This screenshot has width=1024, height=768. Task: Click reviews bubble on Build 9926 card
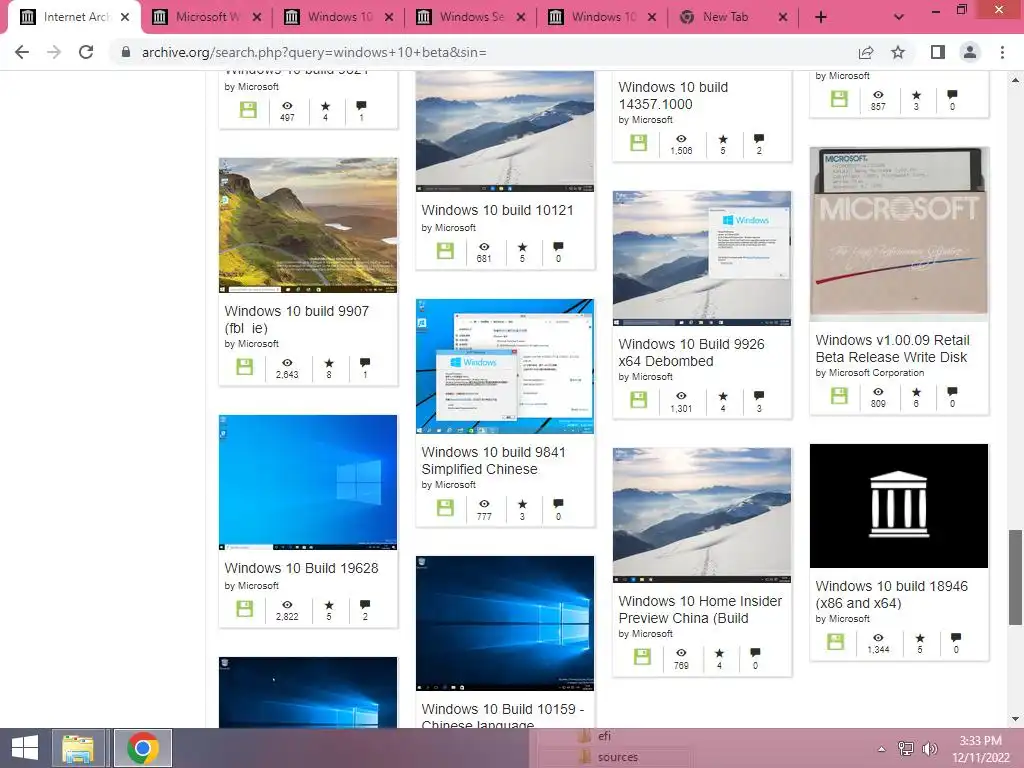(759, 396)
